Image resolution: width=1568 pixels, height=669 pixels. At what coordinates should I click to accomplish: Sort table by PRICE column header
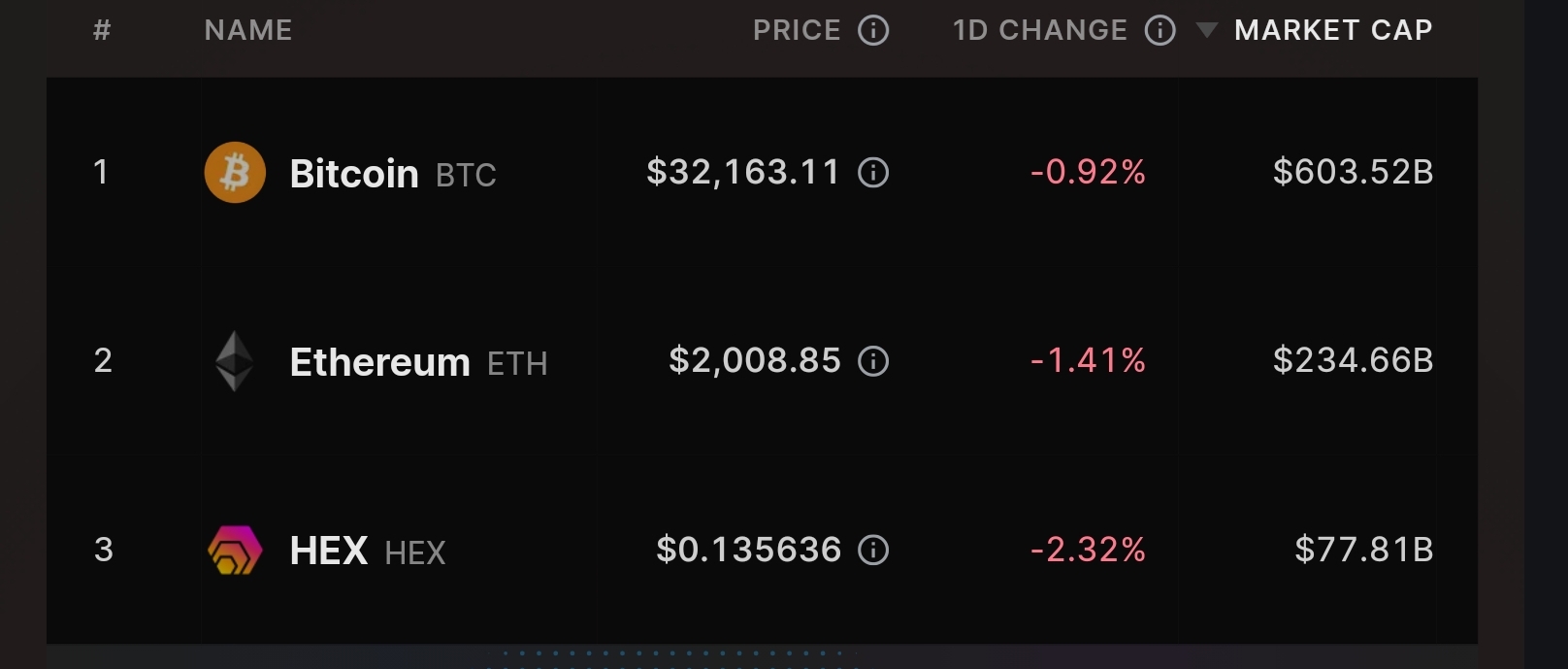pyautogui.click(x=797, y=31)
